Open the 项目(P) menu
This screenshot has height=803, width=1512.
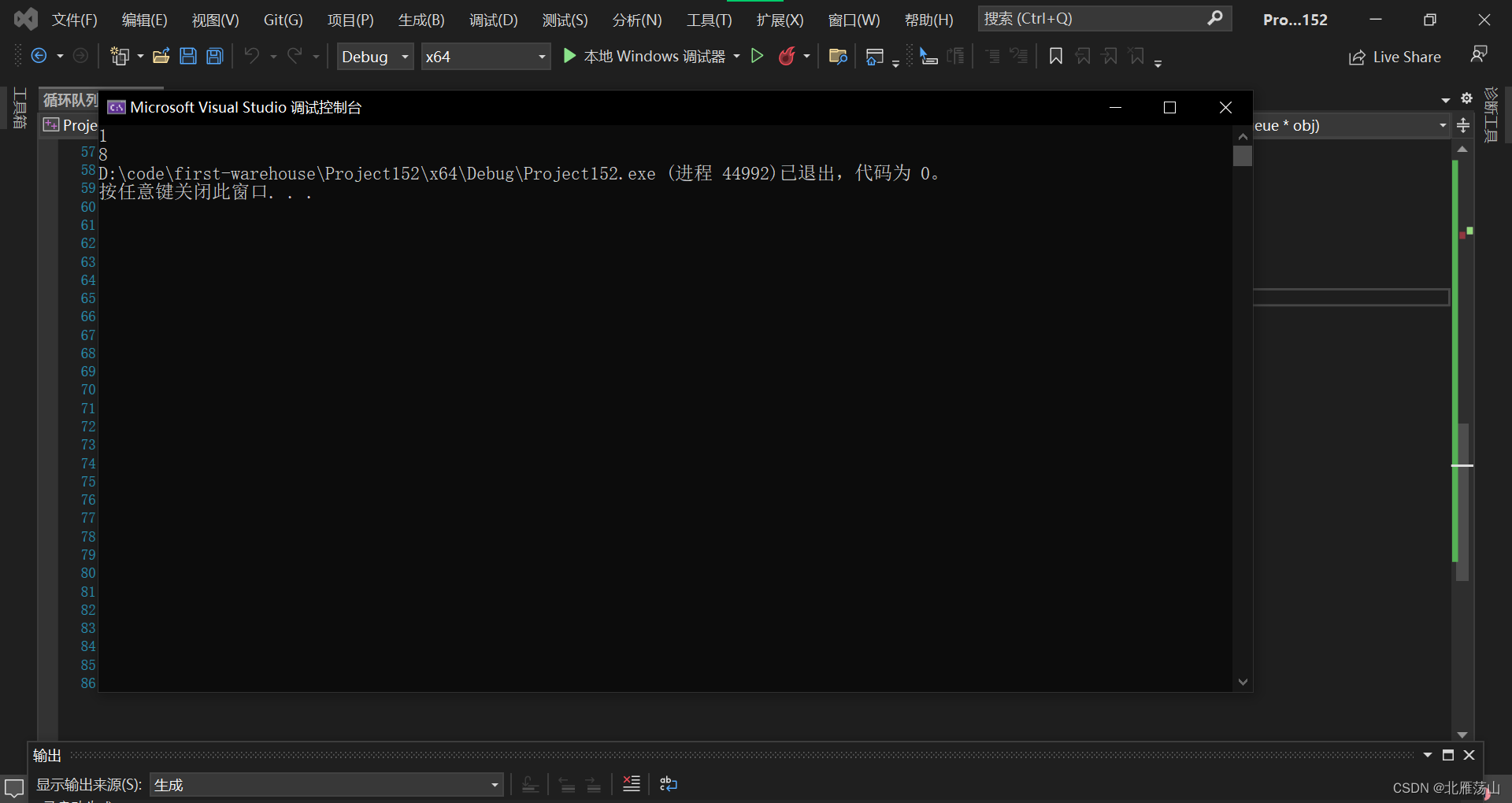pos(350,20)
